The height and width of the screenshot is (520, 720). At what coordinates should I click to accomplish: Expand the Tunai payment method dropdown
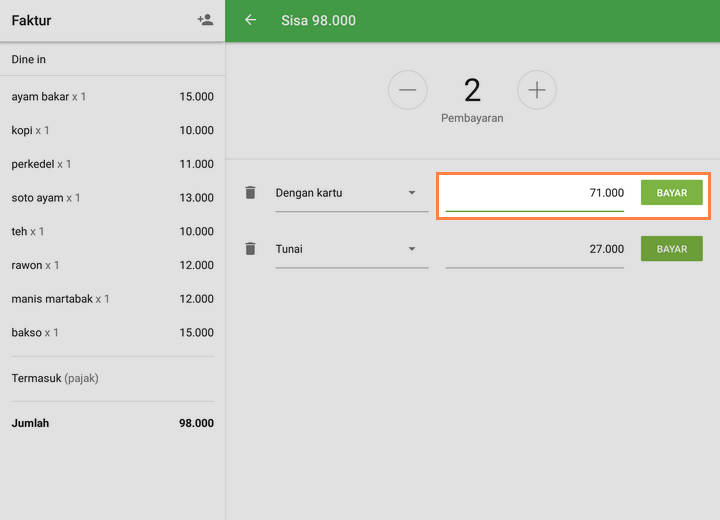(x=351, y=249)
